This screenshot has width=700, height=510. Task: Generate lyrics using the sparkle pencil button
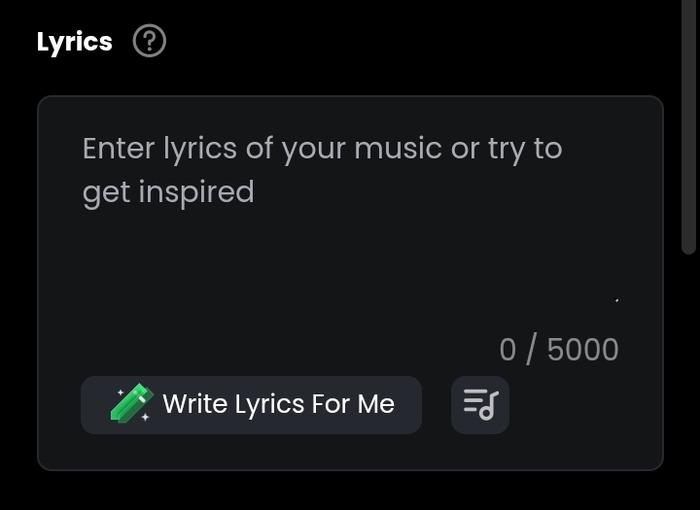[251, 404]
